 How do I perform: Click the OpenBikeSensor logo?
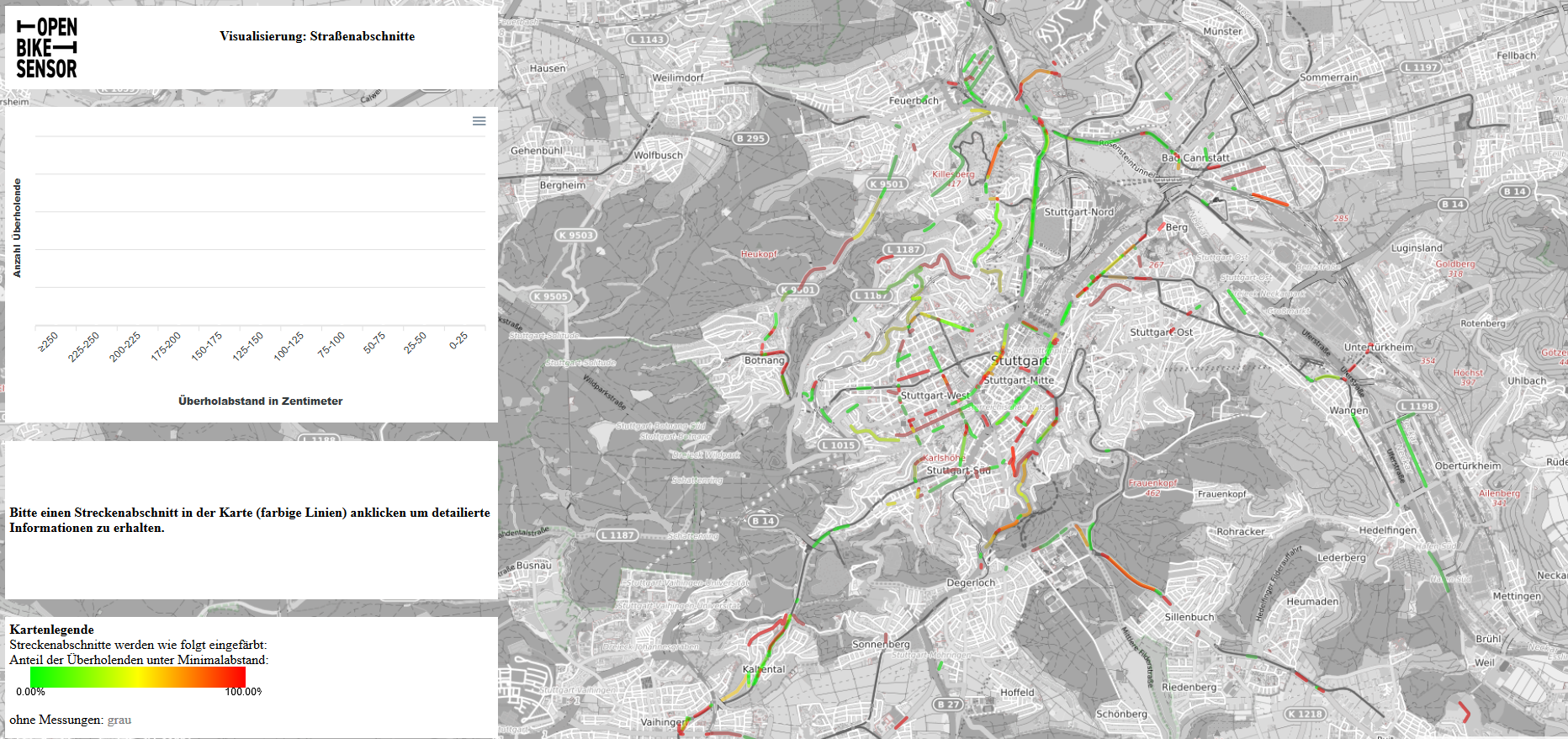coord(47,48)
